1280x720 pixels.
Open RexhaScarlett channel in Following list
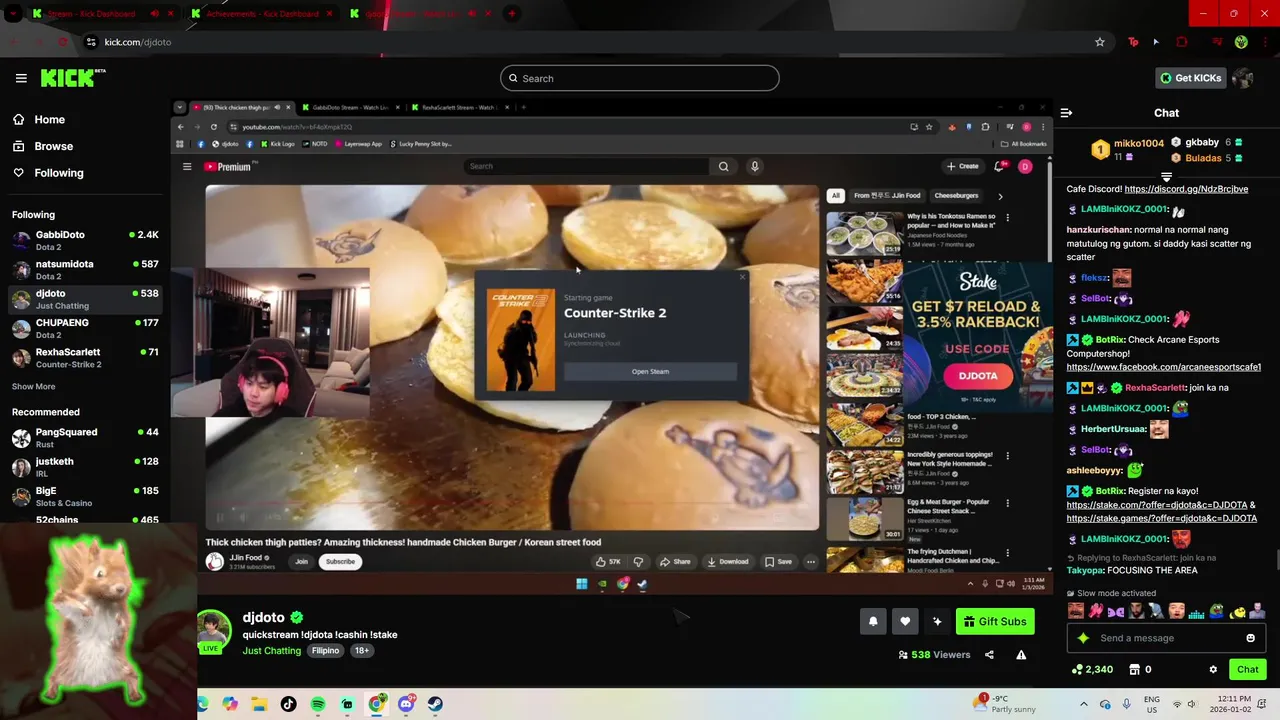[85, 357]
